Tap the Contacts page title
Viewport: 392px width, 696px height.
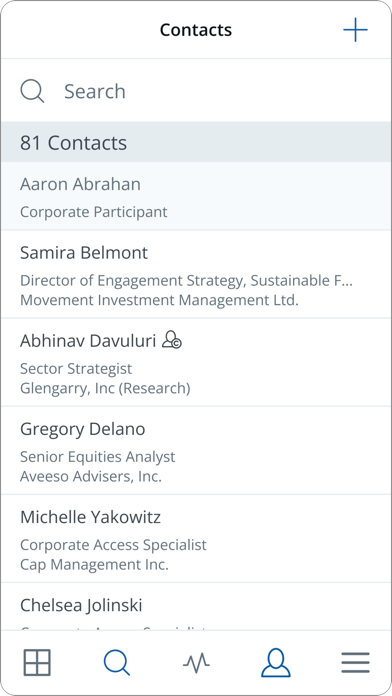pyautogui.click(x=196, y=30)
